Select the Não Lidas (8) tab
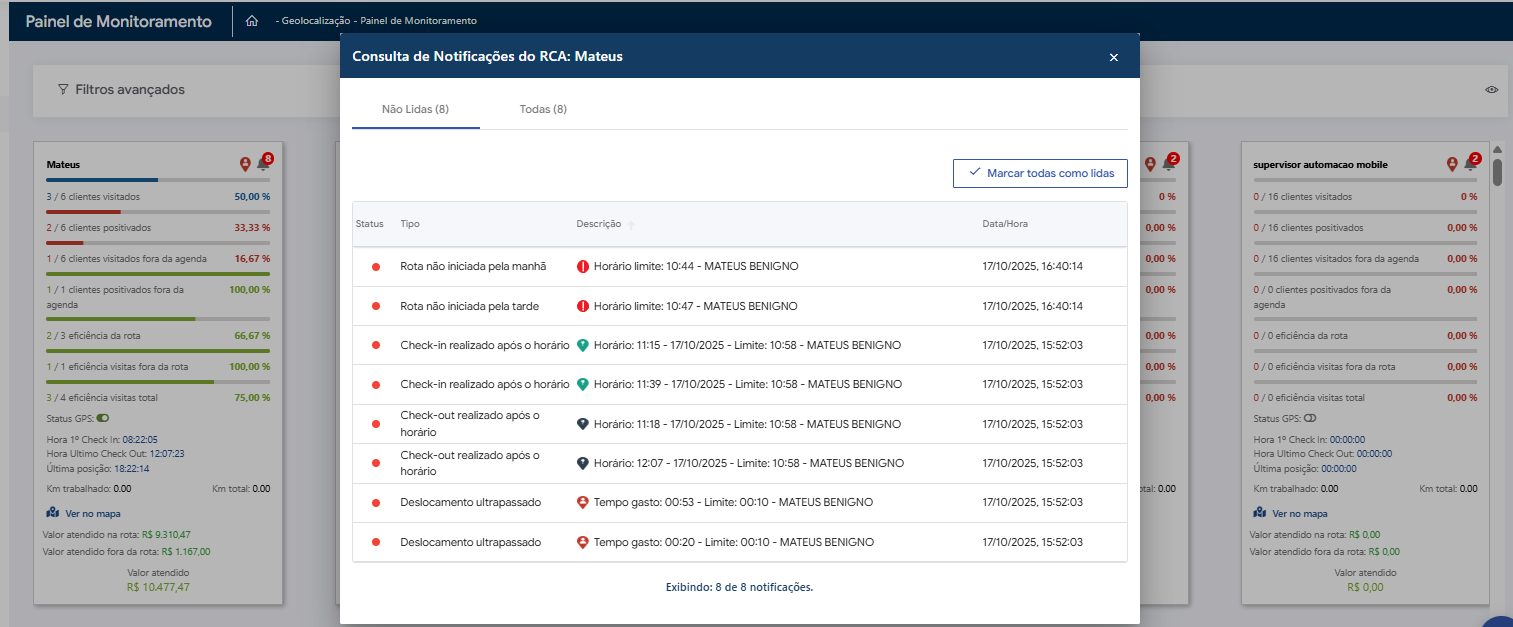This screenshot has width=1513, height=627. click(415, 109)
